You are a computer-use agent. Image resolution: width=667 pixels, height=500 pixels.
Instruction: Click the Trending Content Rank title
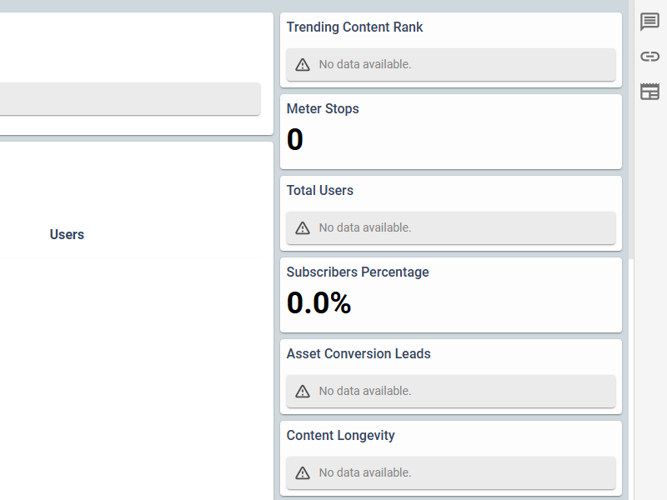point(354,27)
